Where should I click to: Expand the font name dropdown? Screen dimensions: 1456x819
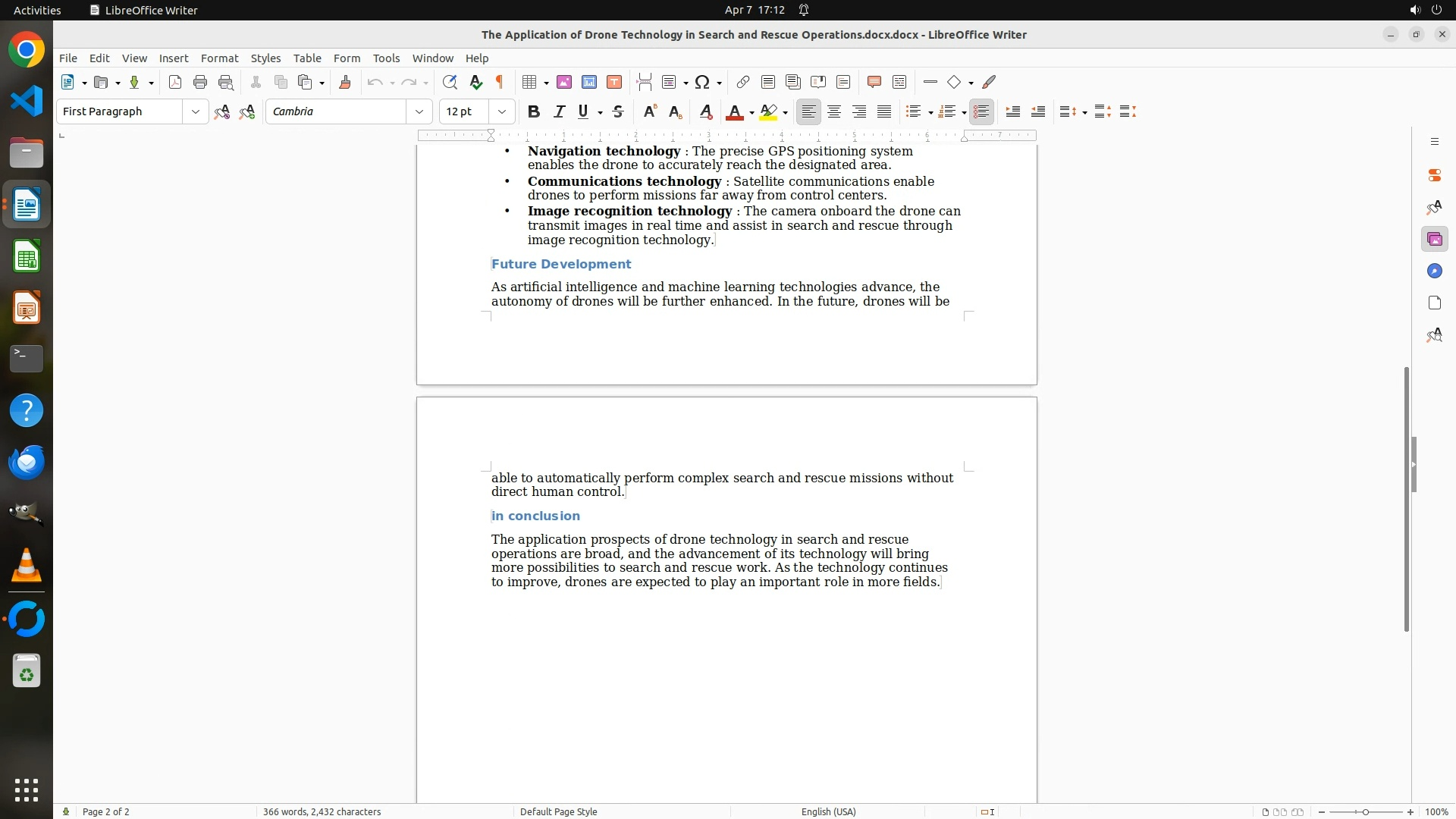(x=419, y=112)
